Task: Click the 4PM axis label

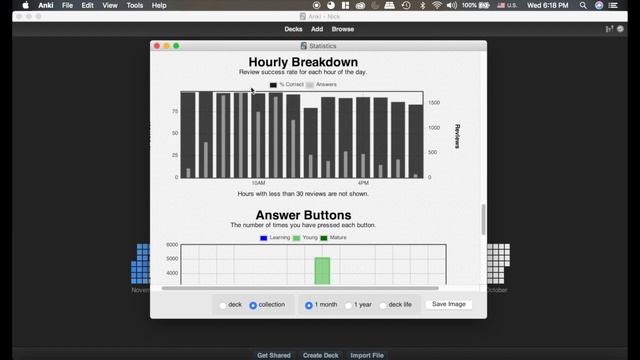Action: [363, 183]
